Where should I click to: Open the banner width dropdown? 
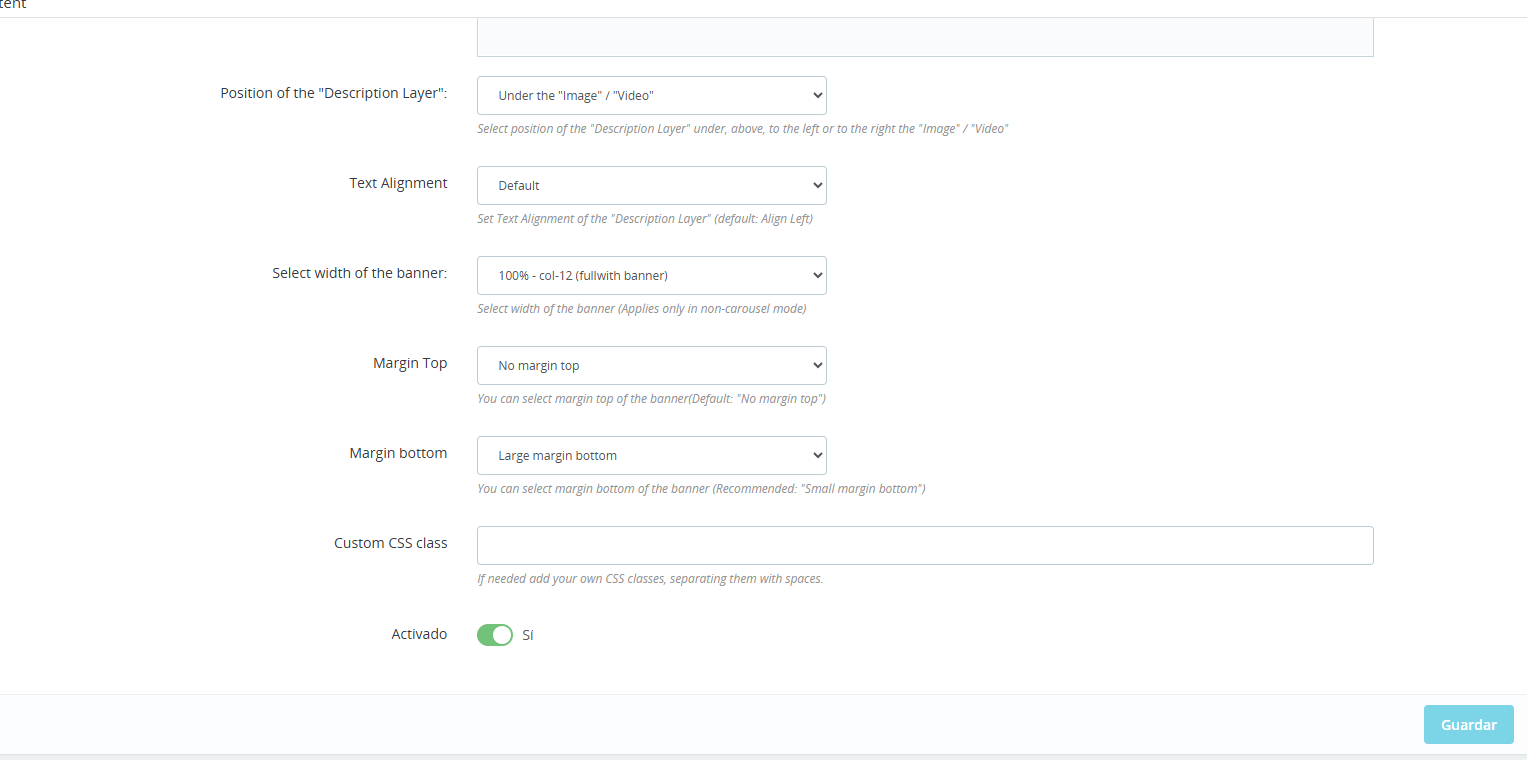point(651,276)
